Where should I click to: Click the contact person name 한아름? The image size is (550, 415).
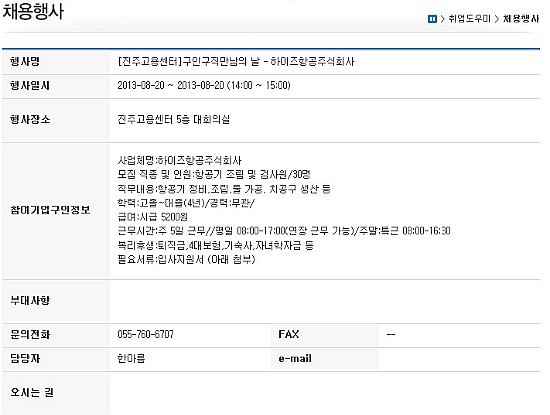[131, 359]
